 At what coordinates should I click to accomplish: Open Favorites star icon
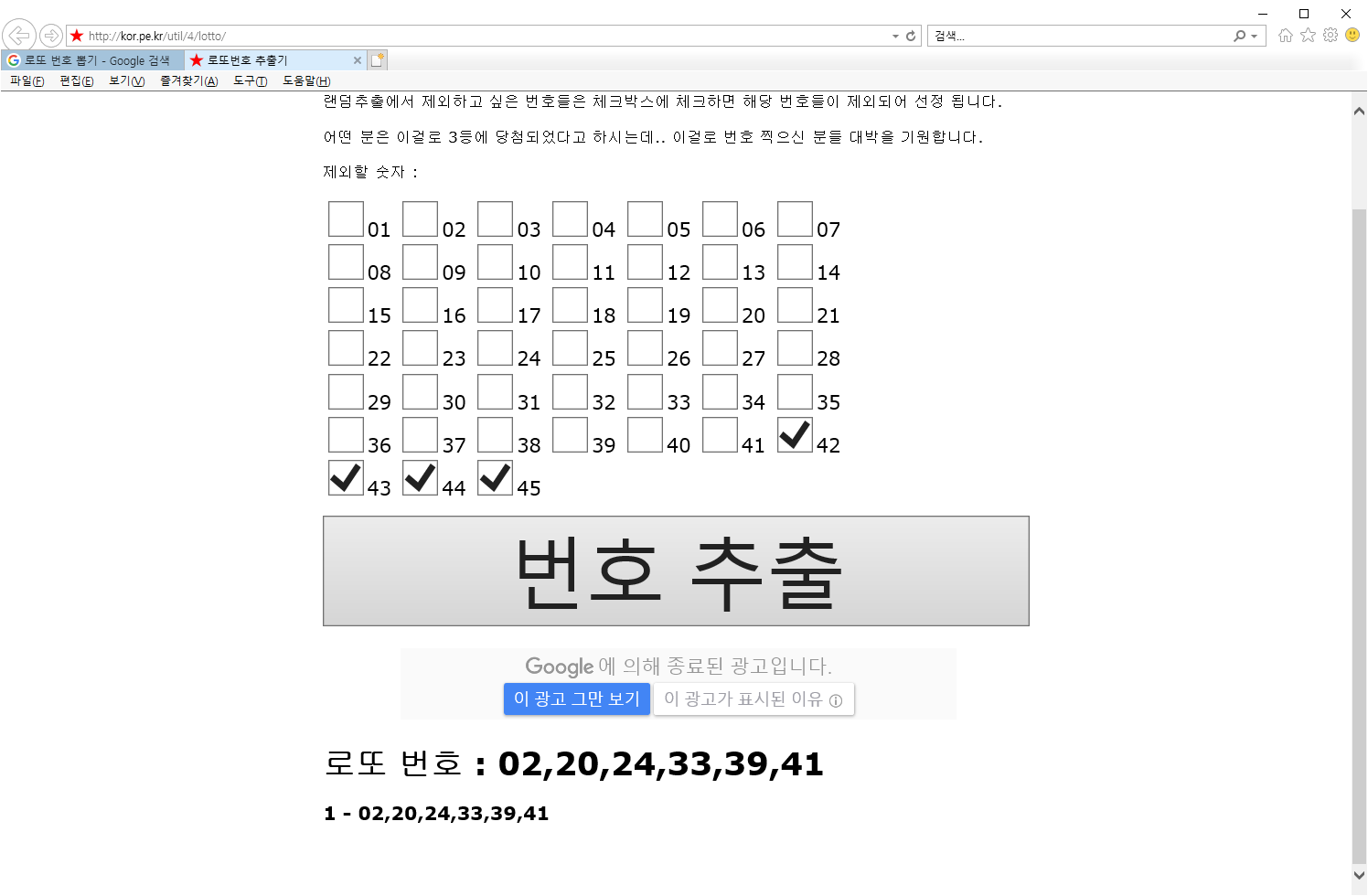click(1308, 36)
